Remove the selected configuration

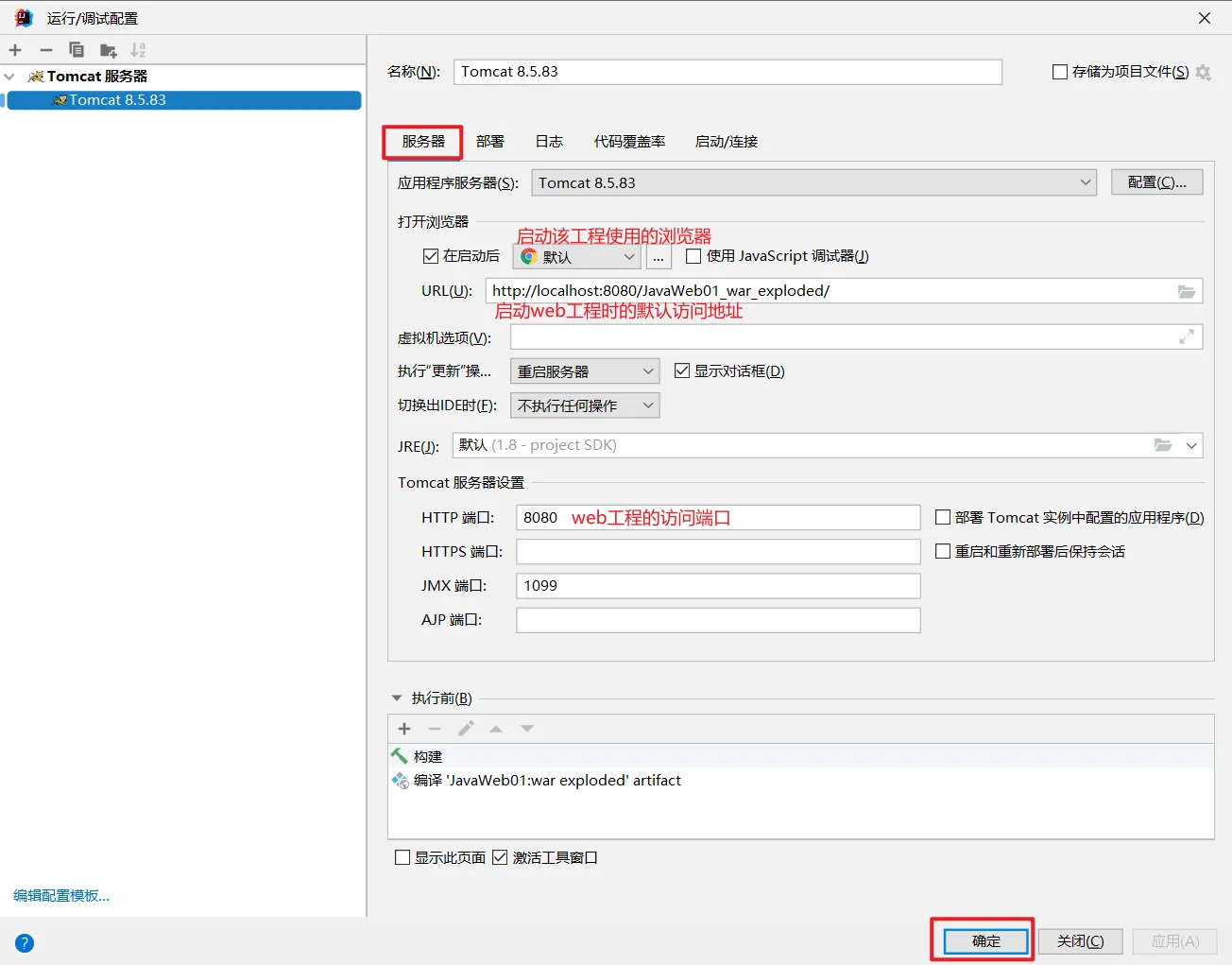(45, 50)
